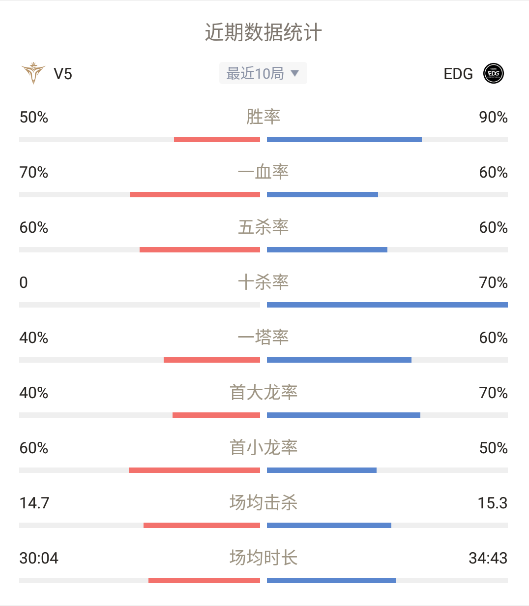Select the EDG team name
The image size is (529, 606).
[458, 73]
